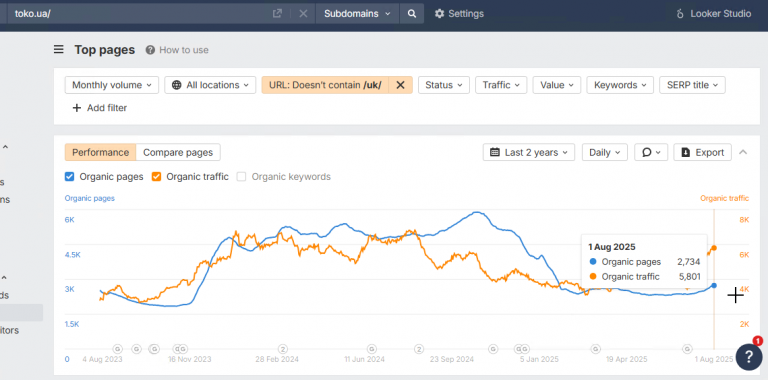The height and width of the screenshot is (380, 768).
Task: Open the Monthly volume dropdown
Action: [x=112, y=85]
